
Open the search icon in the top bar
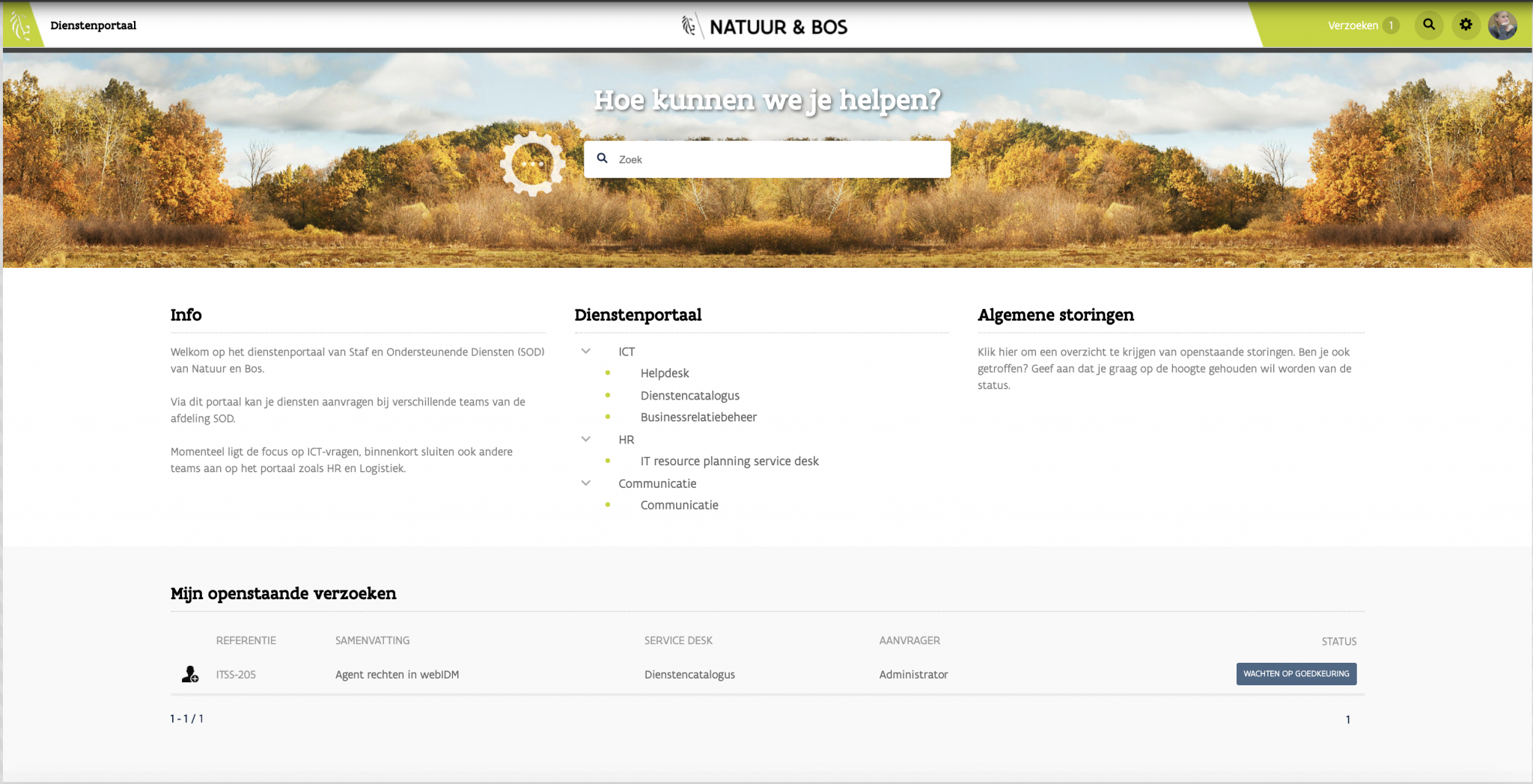pos(1428,25)
